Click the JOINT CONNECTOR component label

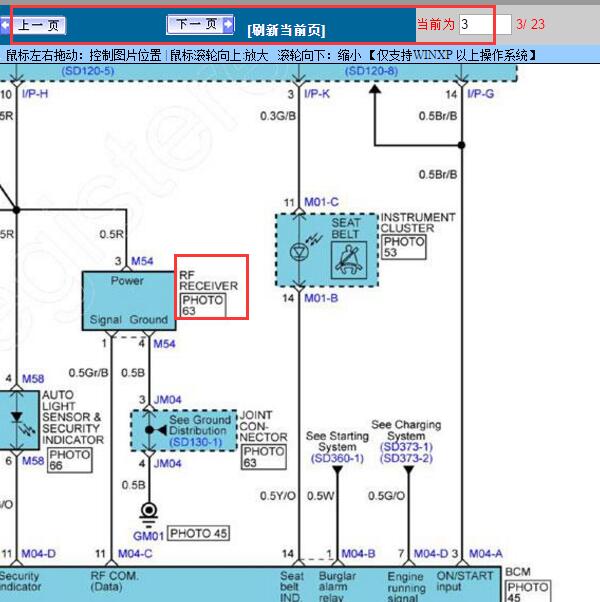pyautogui.click(x=263, y=426)
